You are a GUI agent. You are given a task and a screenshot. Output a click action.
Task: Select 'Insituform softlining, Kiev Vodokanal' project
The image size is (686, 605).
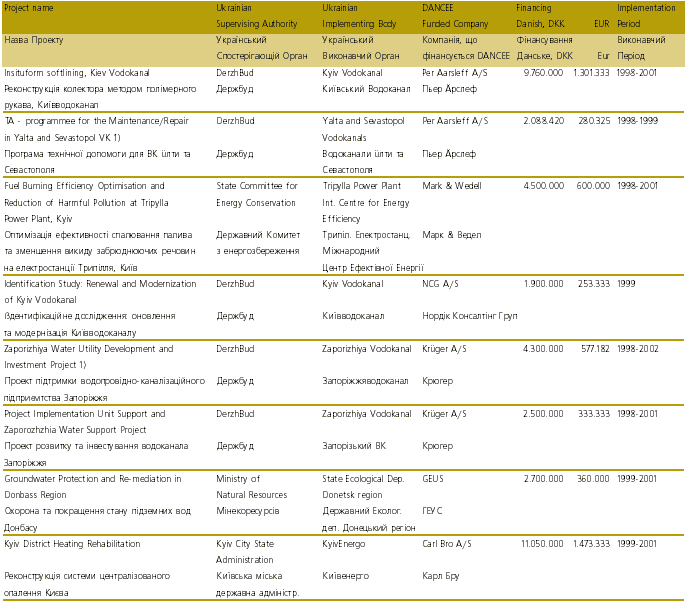[77, 73]
